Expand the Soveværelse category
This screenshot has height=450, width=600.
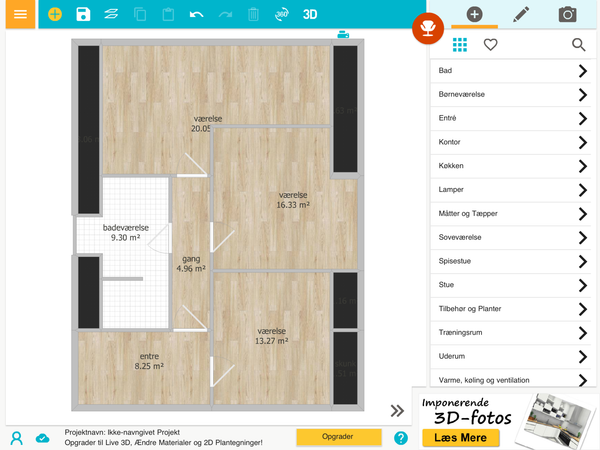[510, 237]
